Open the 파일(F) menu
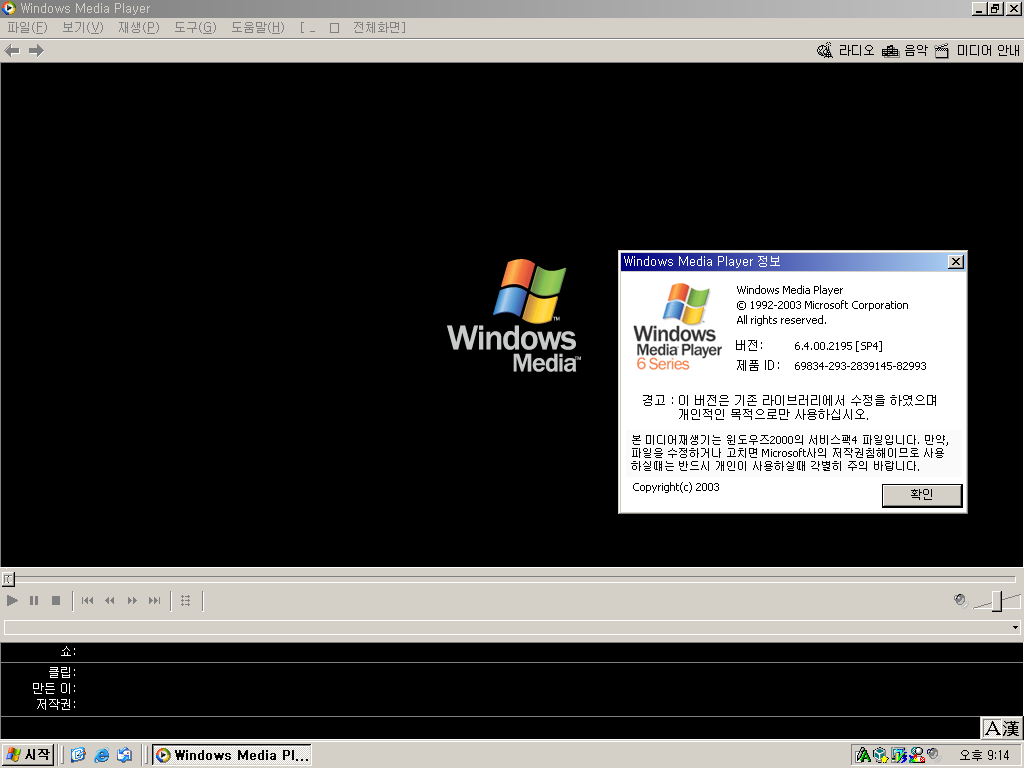The width and height of the screenshot is (1024, 768). pyautogui.click(x=27, y=27)
